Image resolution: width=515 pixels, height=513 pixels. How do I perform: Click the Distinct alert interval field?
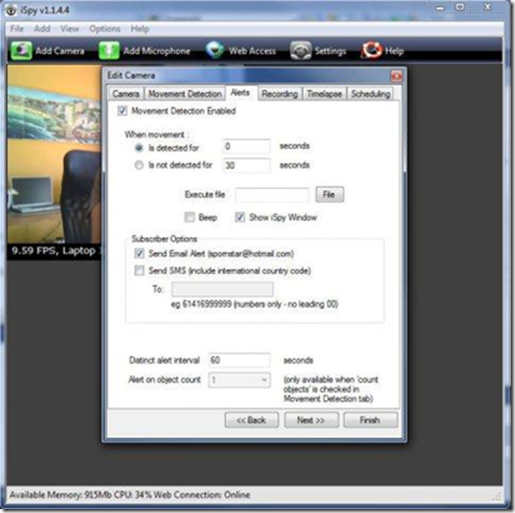pos(239,360)
